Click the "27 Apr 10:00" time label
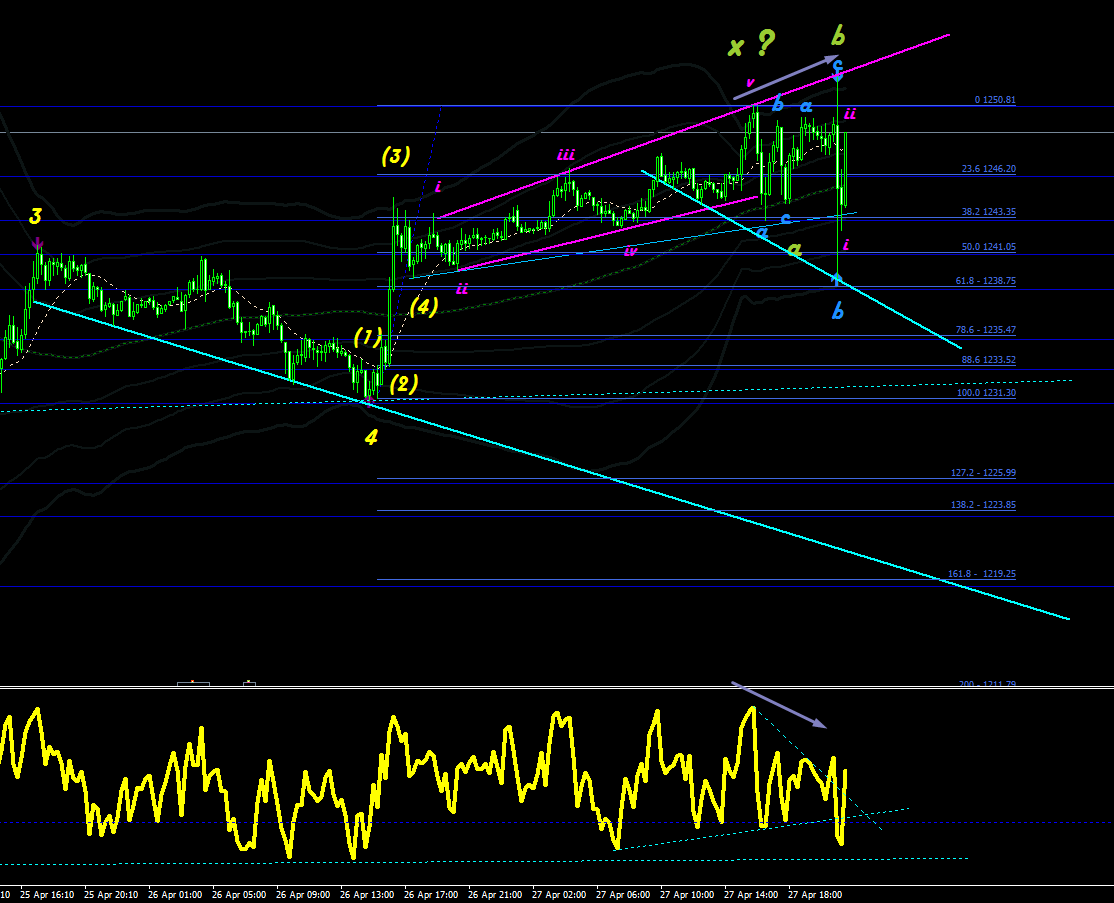The image size is (1114, 903). [686, 894]
